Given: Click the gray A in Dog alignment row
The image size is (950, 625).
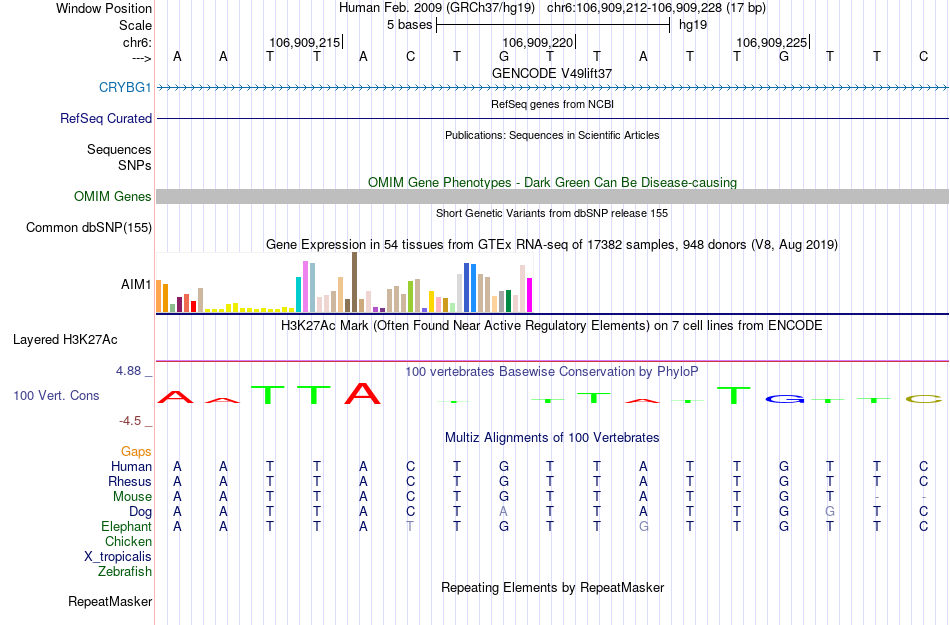Looking at the screenshot, I should pos(503,512).
